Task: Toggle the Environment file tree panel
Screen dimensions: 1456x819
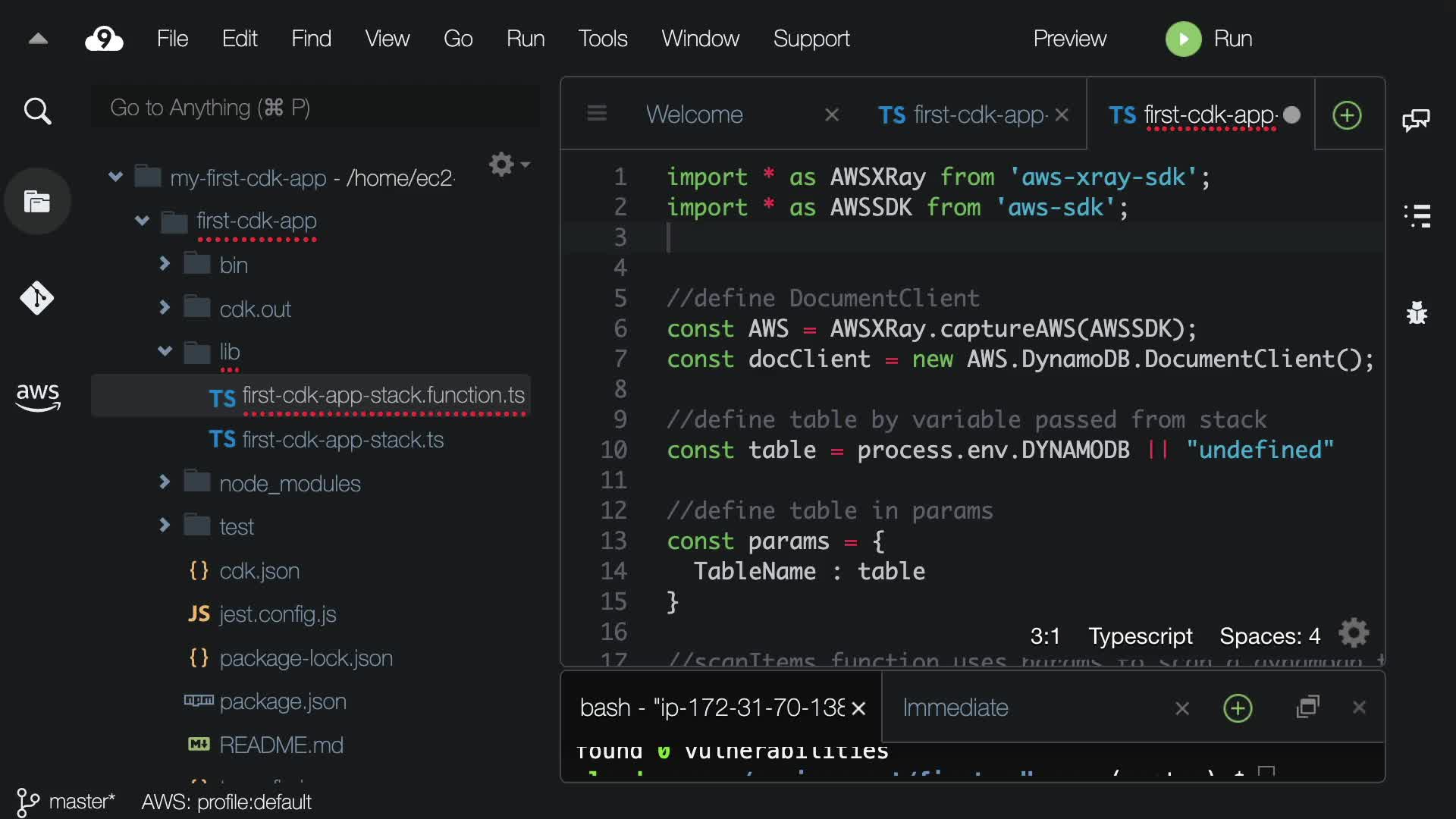Action: tap(37, 202)
